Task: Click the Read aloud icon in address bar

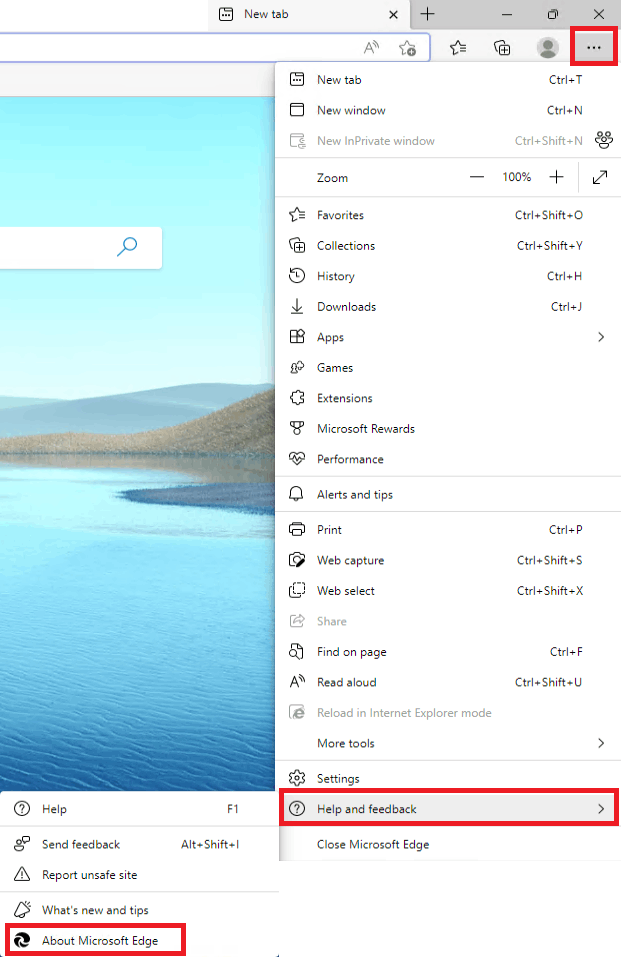Action: tap(371, 48)
